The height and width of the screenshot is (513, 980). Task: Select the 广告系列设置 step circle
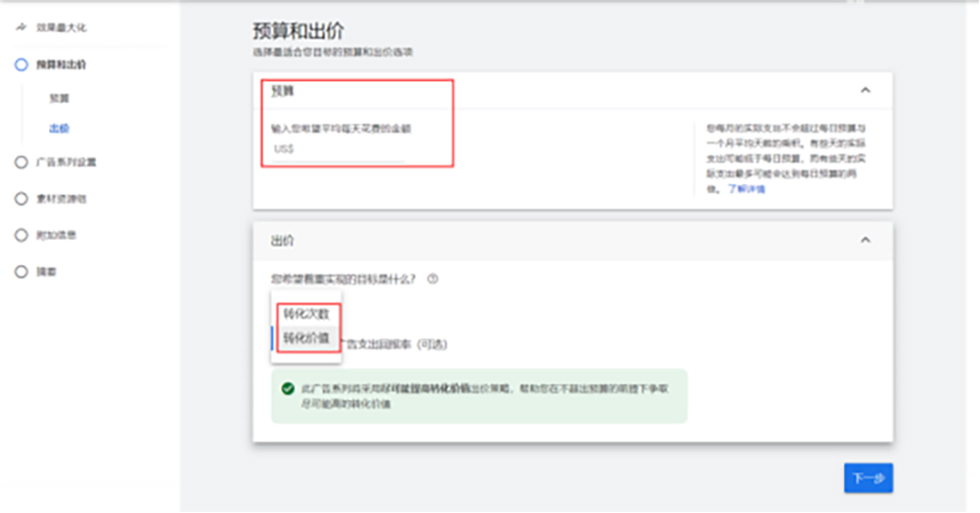coord(20,162)
